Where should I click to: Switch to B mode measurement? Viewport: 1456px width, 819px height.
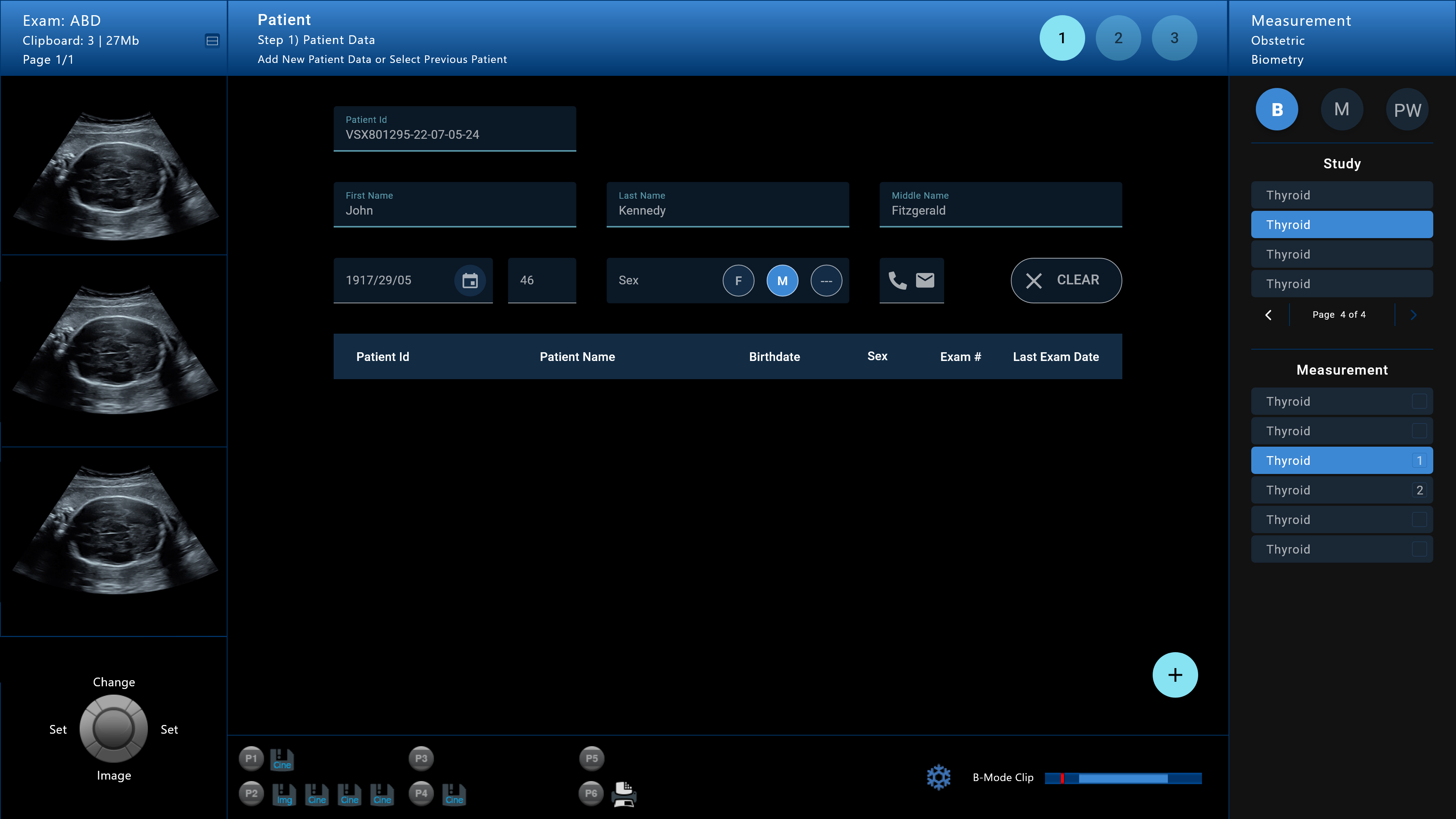click(x=1277, y=110)
